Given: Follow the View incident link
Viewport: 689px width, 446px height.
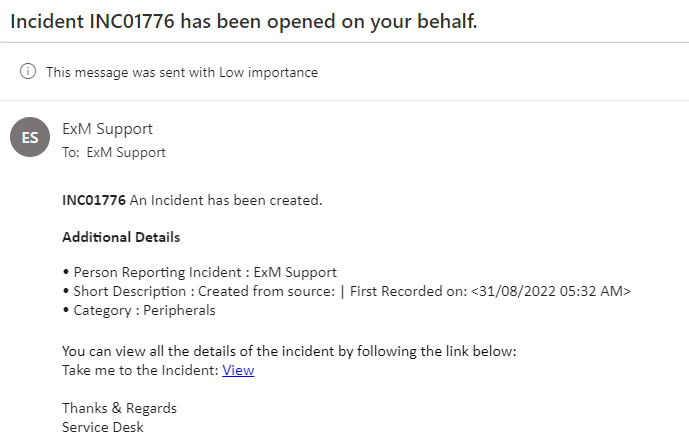Looking at the screenshot, I should pyautogui.click(x=238, y=370).
